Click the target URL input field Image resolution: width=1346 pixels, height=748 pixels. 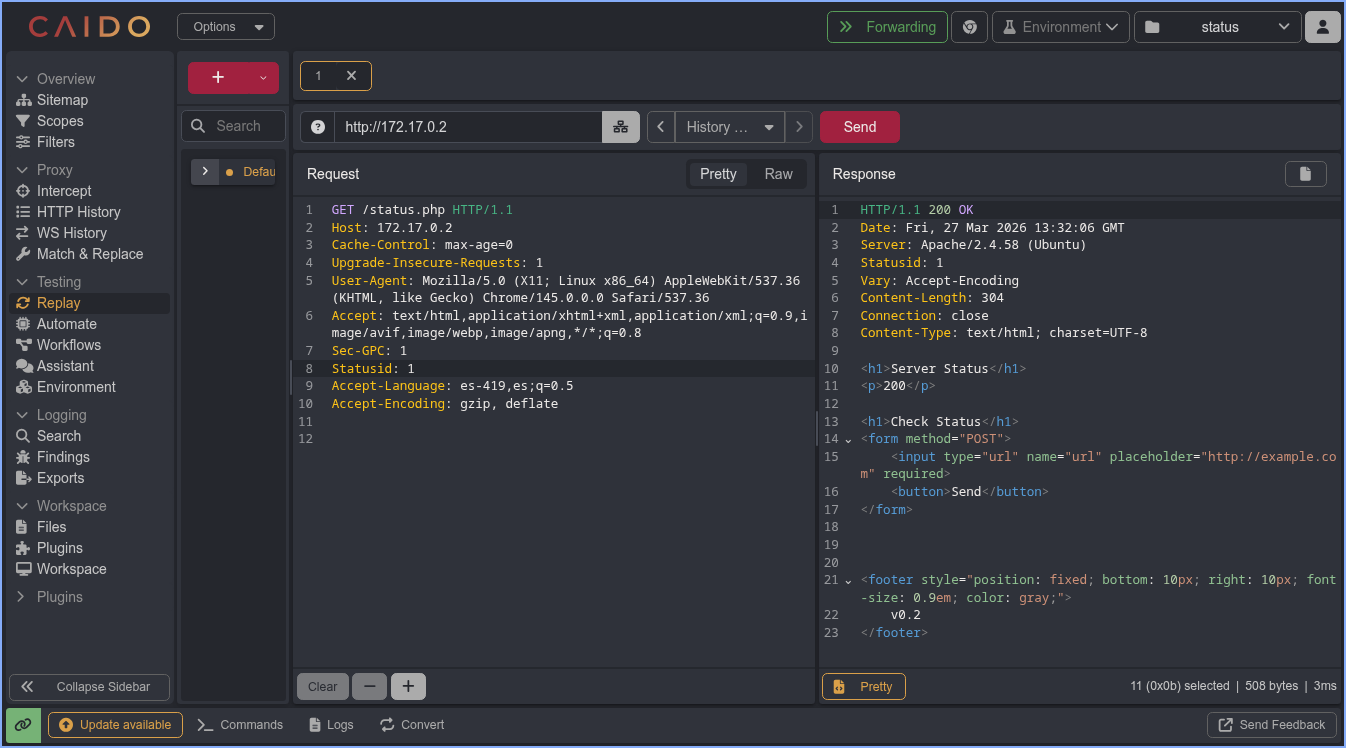pos(467,127)
